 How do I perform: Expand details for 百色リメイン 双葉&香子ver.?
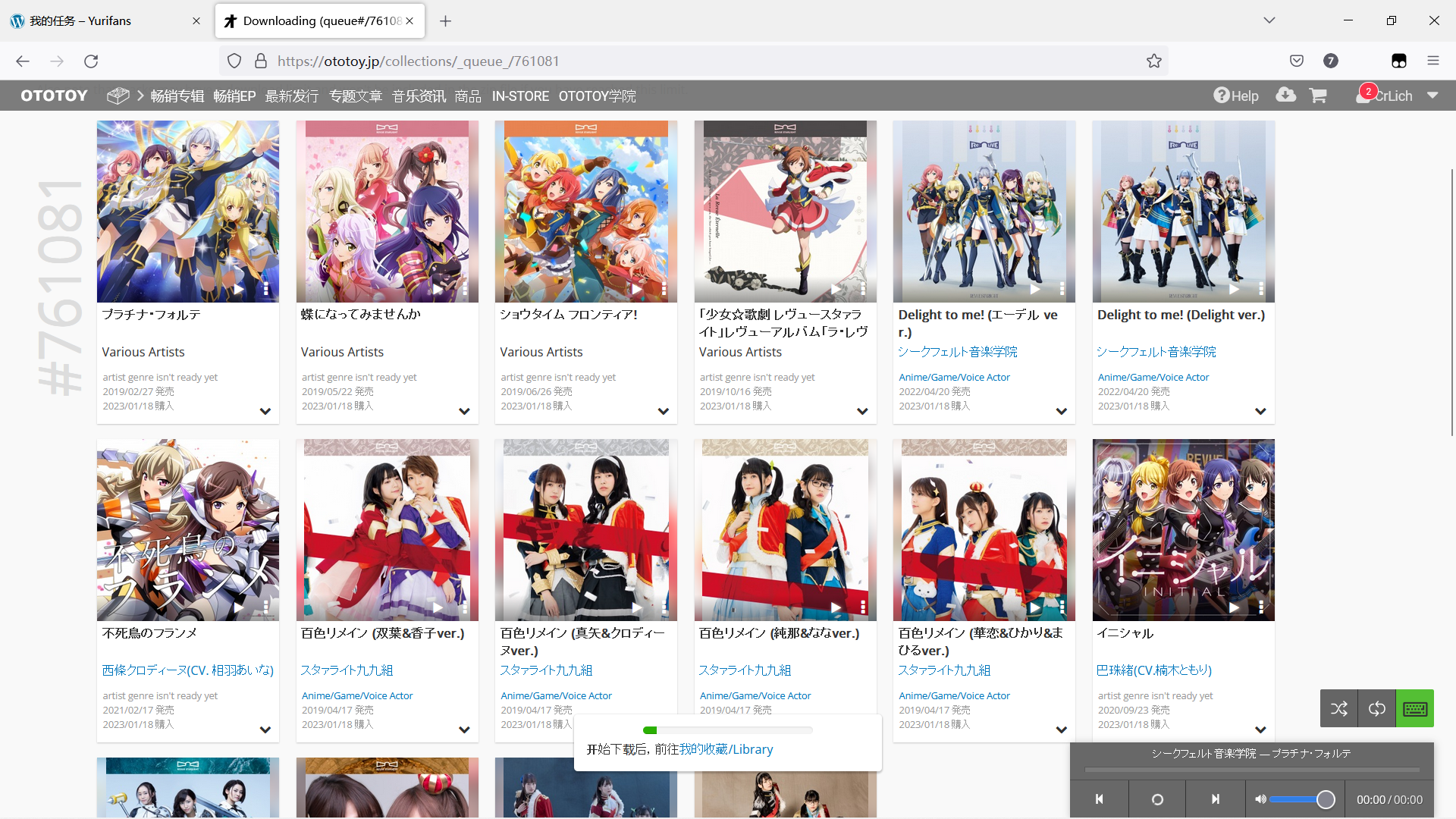click(464, 730)
